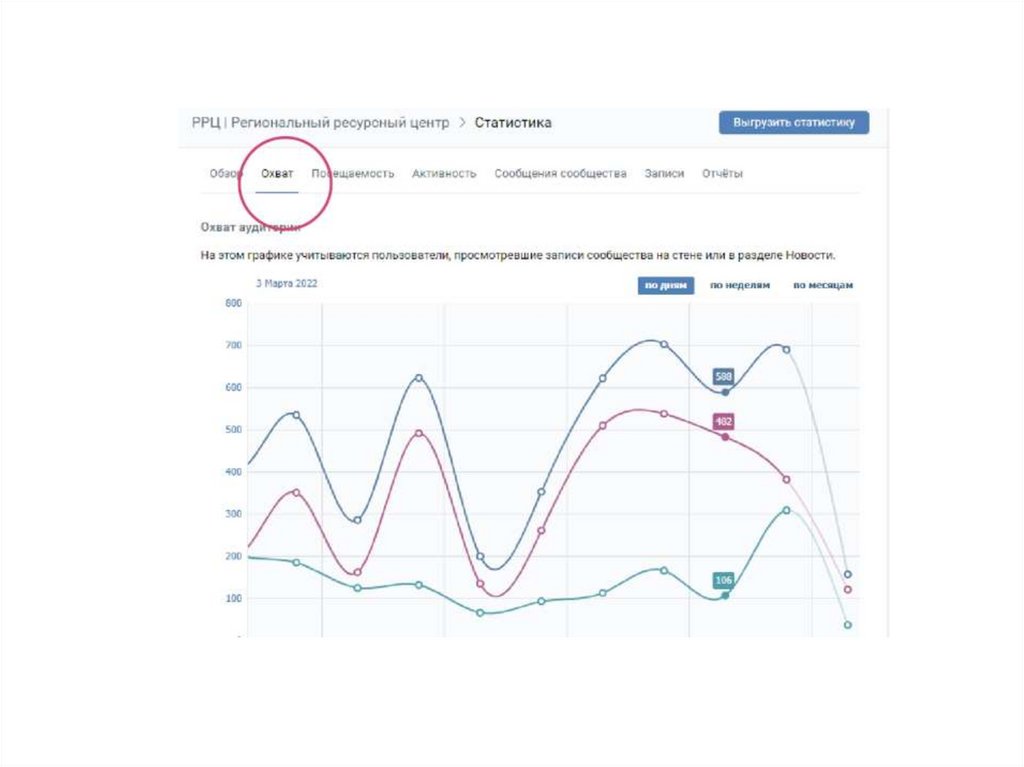The image size is (1024, 767).
Task: Open the Активность tab
Action: click(444, 173)
